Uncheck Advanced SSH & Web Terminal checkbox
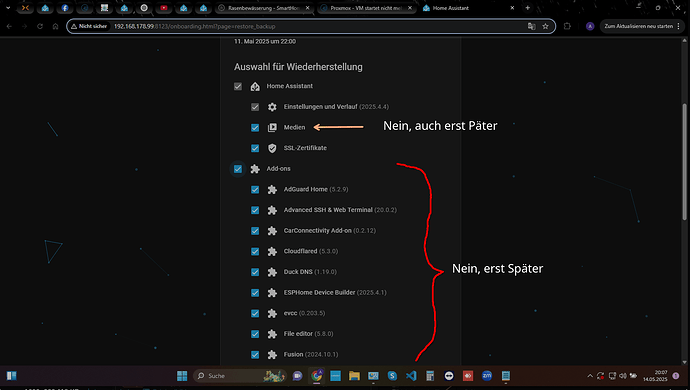The height and width of the screenshot is (390, 690). pos(255,210)
